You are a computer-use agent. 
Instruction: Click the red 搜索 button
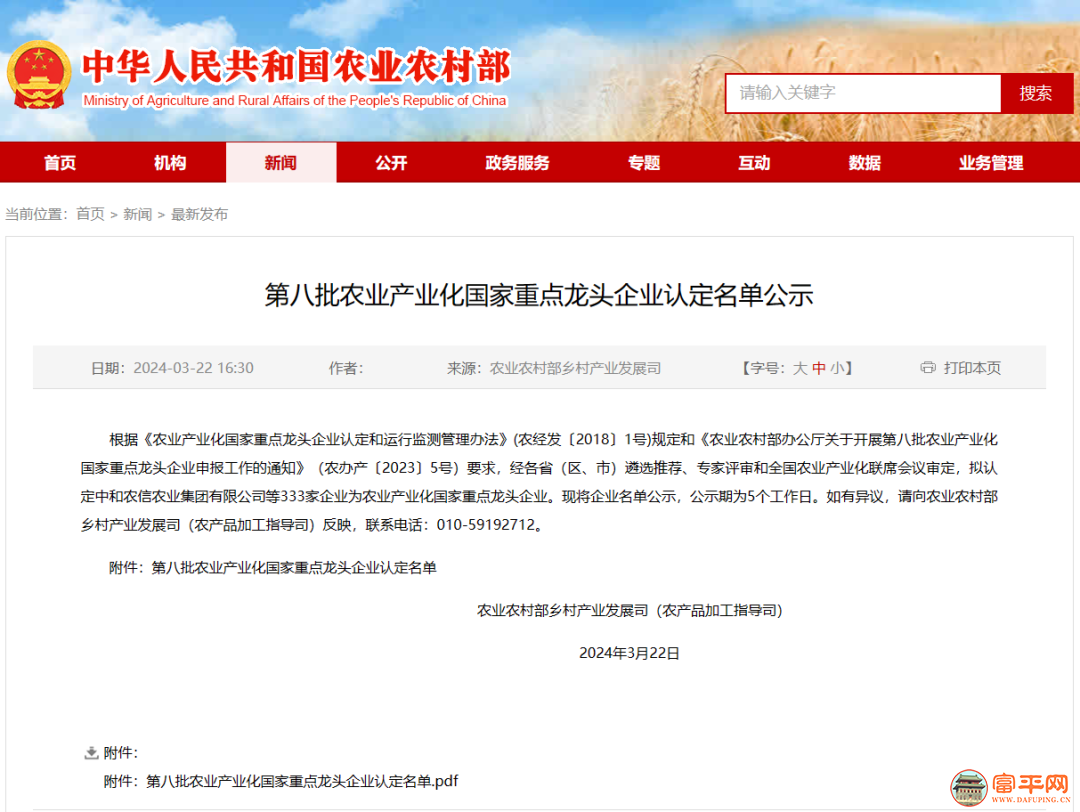tap(1037, 93)
